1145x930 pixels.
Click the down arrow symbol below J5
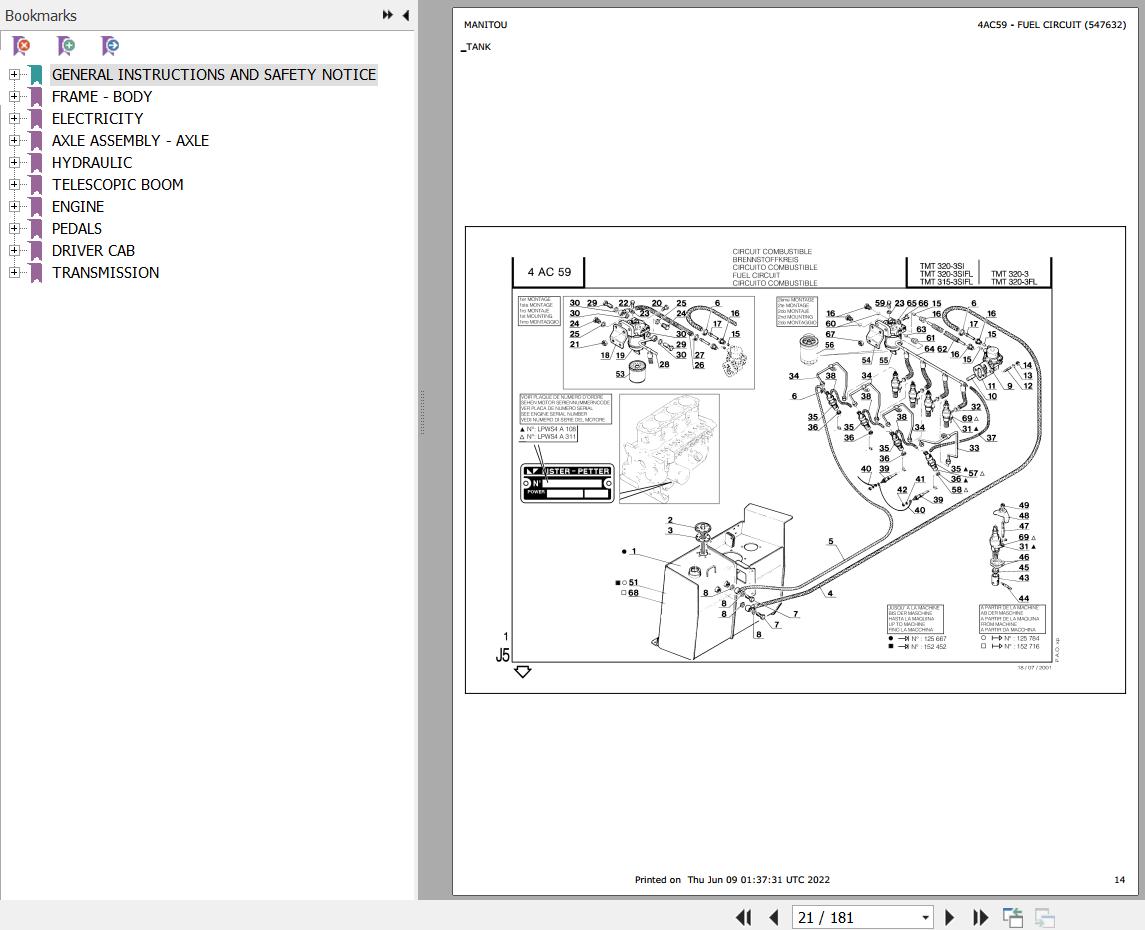[x=523, y=672]
